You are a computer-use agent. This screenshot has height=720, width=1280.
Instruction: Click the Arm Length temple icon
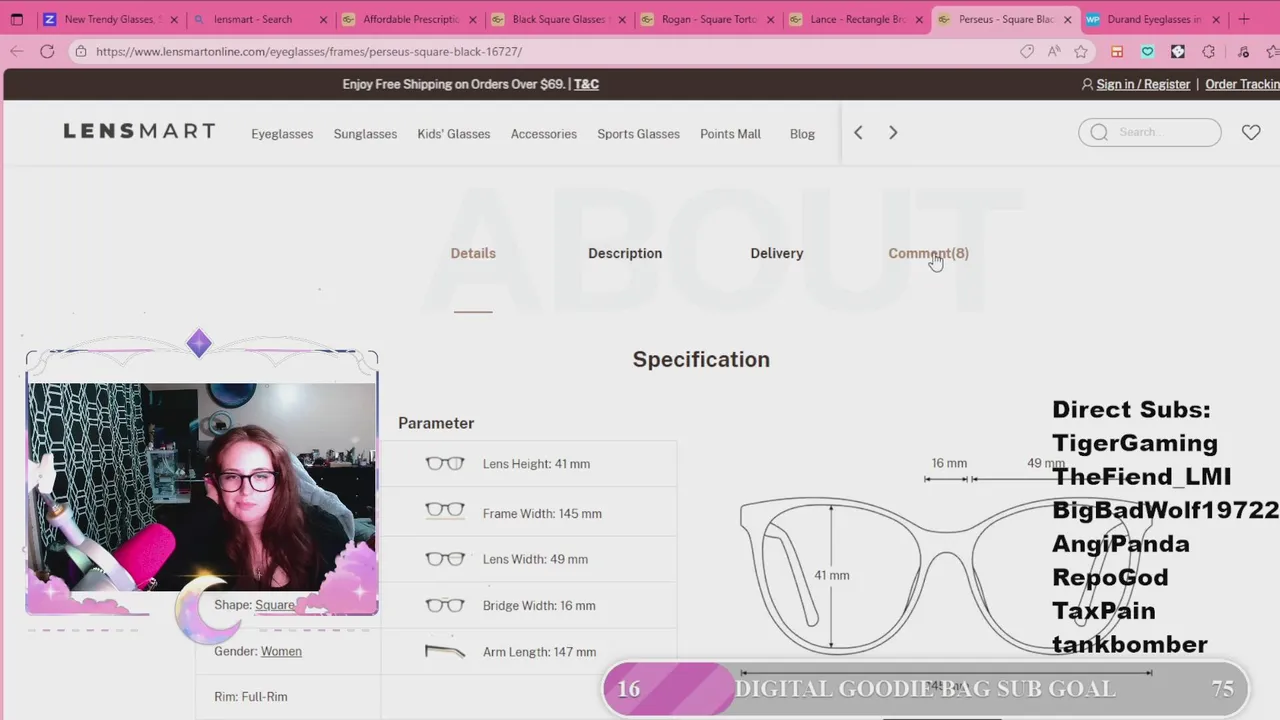click(445, 651)
